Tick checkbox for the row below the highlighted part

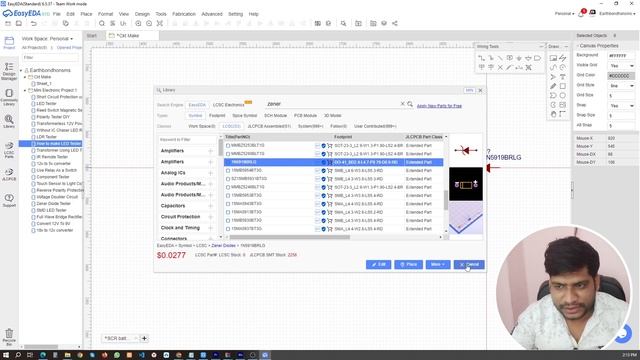(x=228, y=171)
